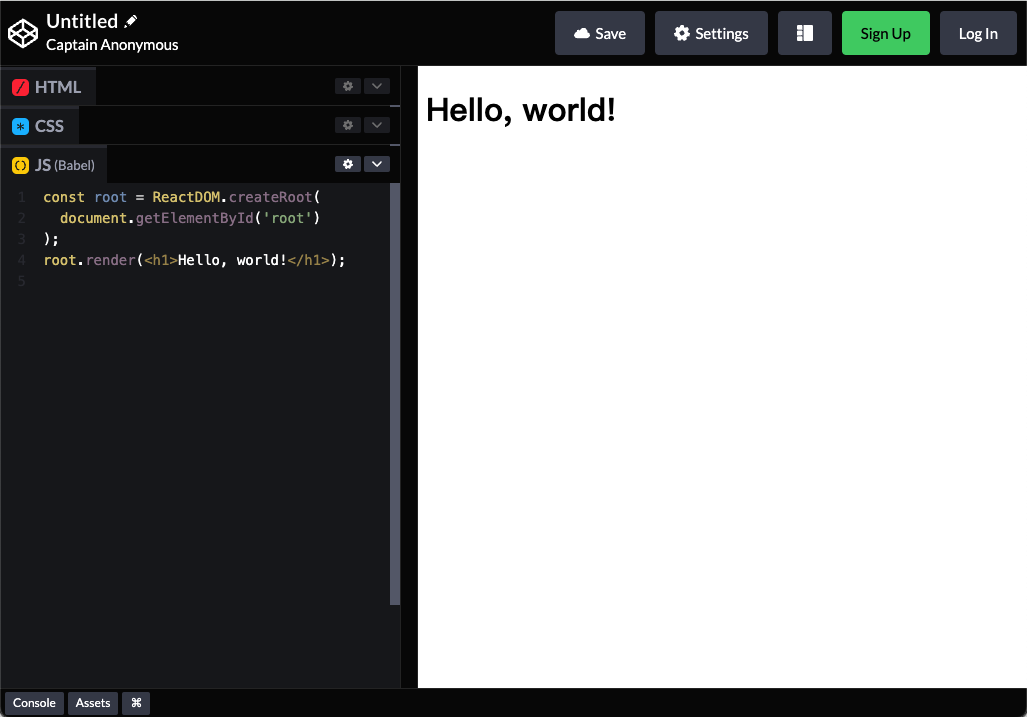1027x717 pixels.
Task: Click the red HTML slash icon
Action: [20, 87]
